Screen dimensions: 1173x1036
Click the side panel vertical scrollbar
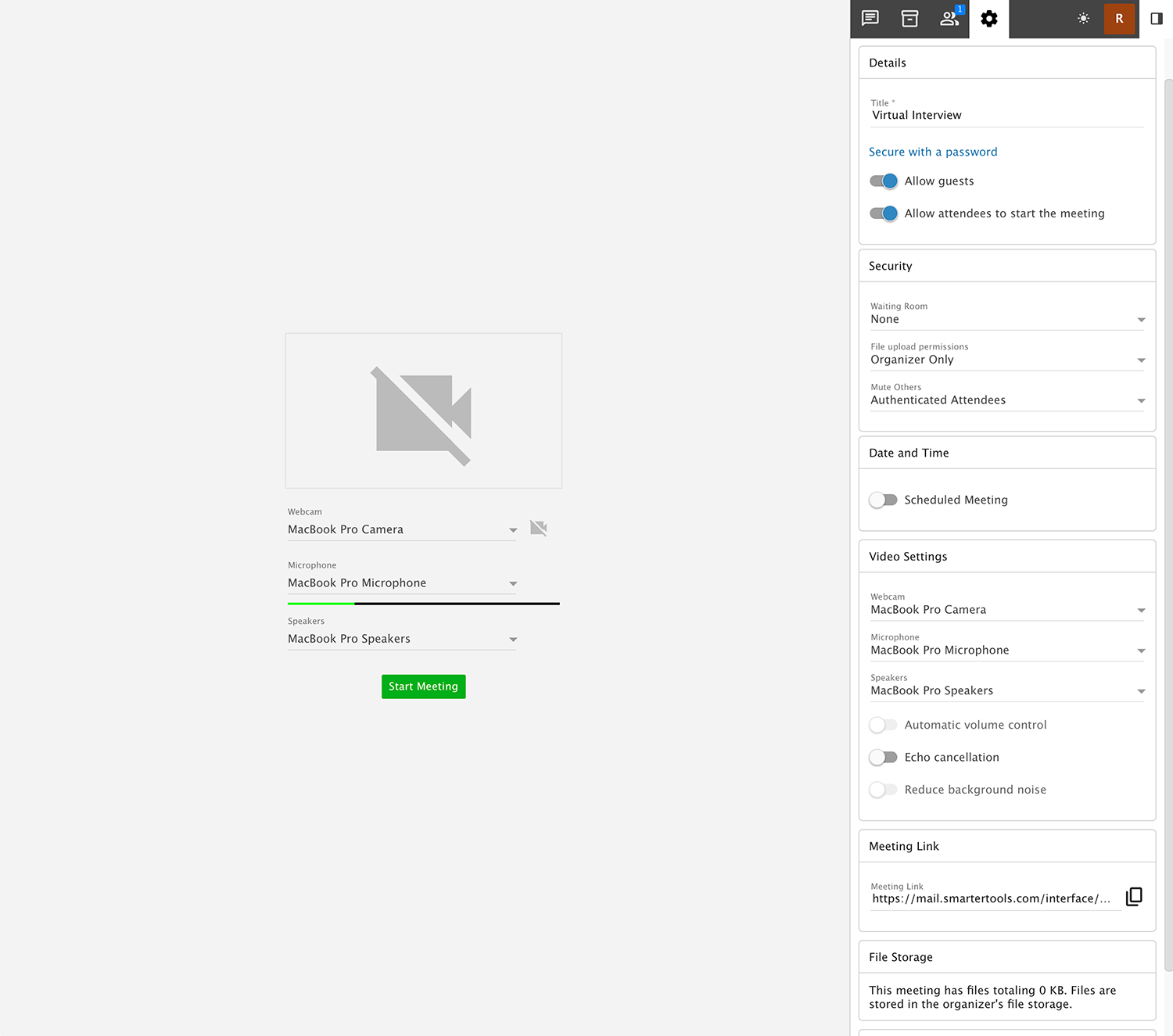coord(1168,524)
